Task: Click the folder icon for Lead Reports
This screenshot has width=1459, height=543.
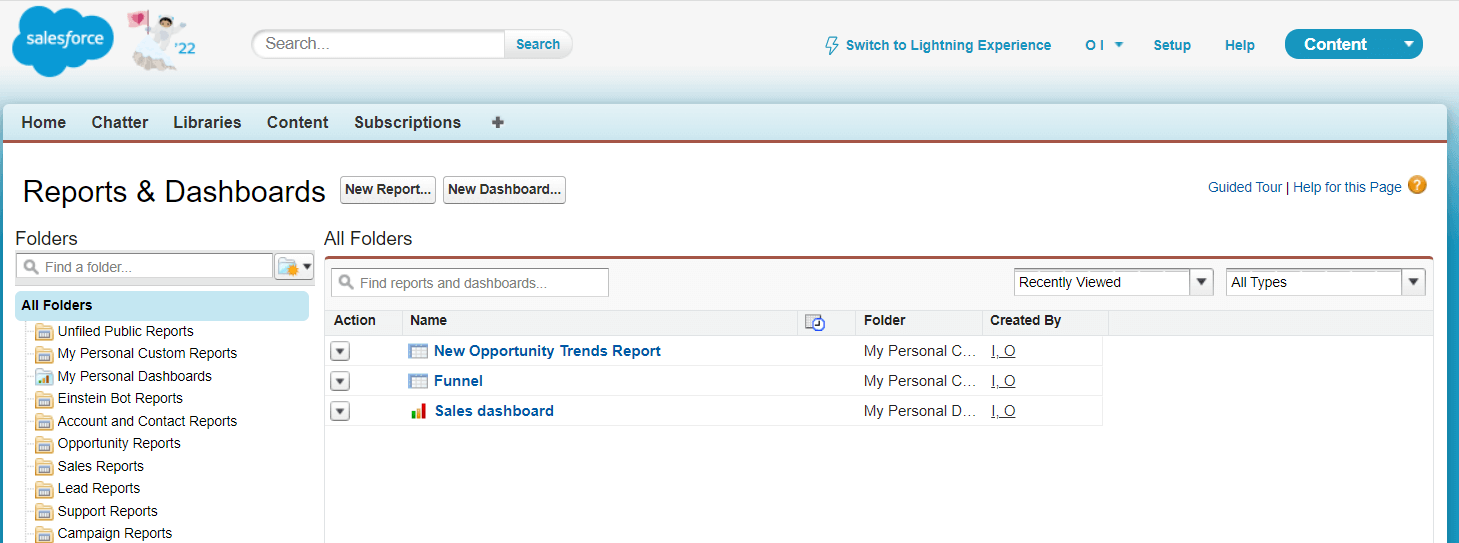Action: coord(44,489)
